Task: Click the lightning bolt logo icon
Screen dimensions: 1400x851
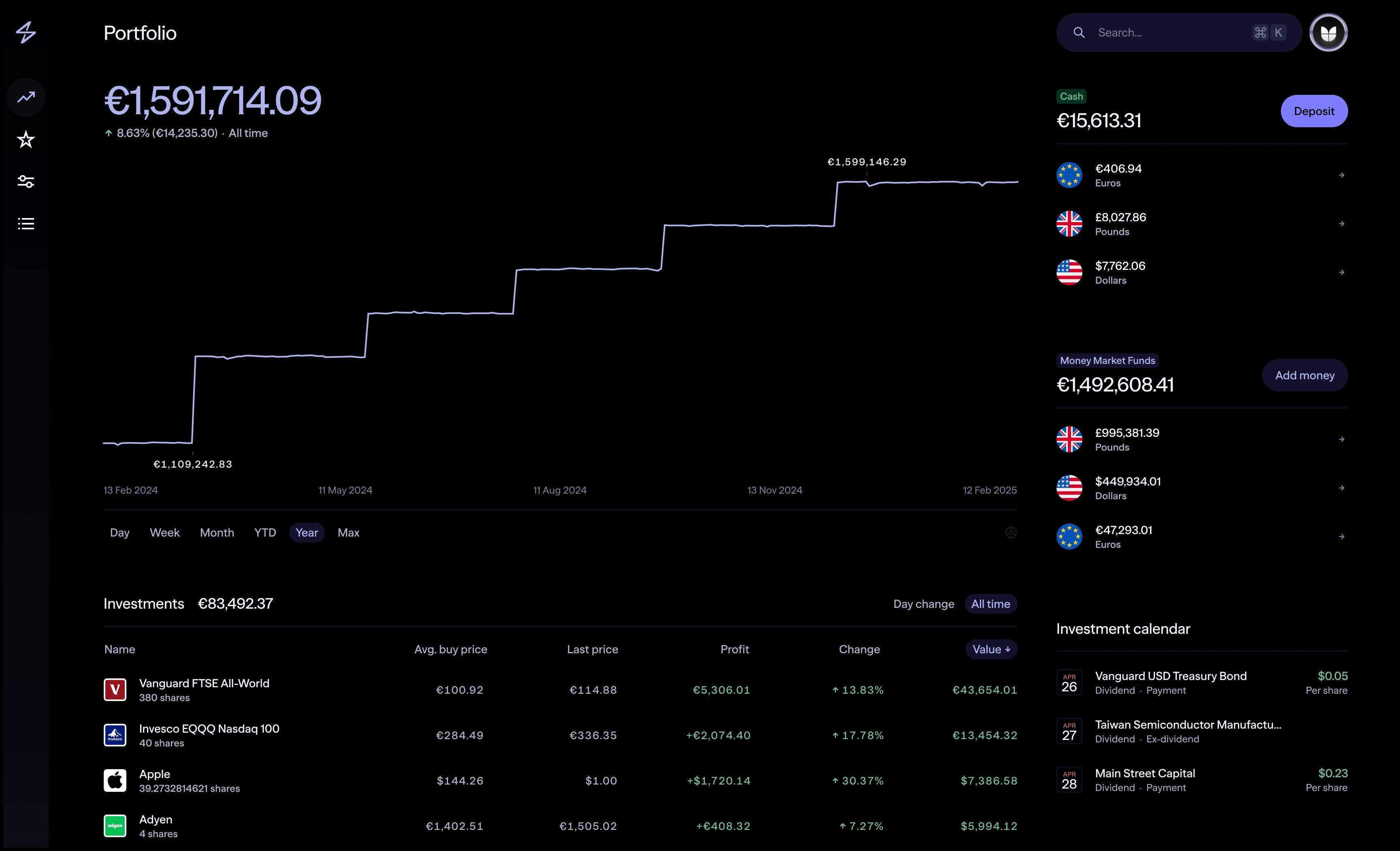Action: 26,32
